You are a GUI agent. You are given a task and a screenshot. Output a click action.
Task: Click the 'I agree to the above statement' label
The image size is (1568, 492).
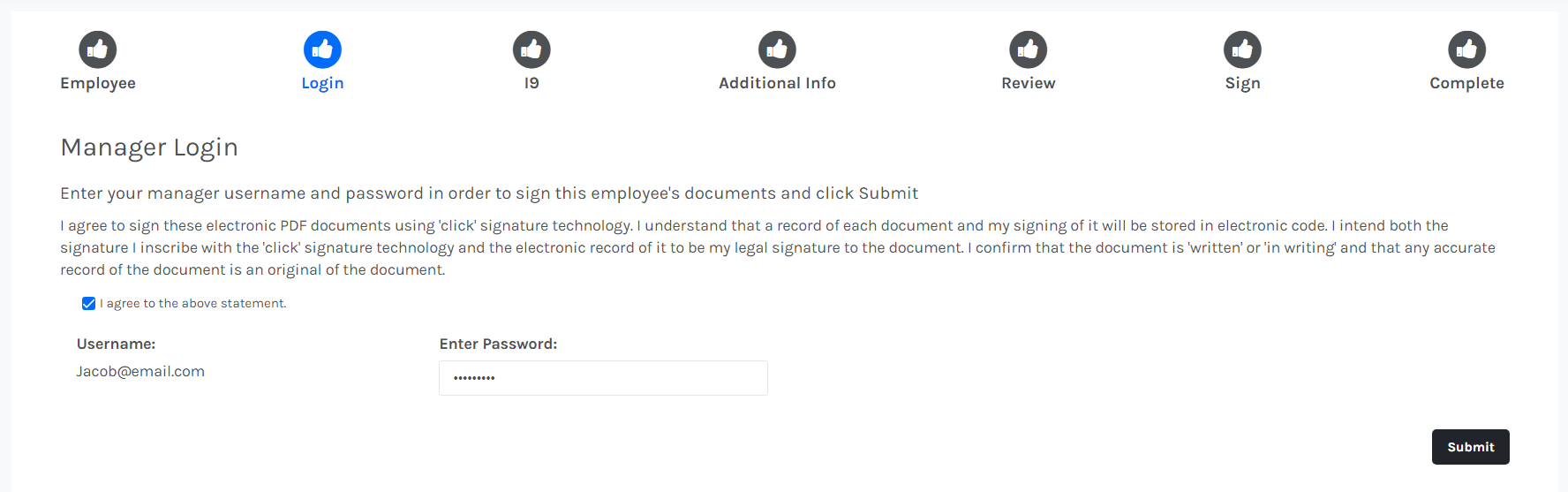pos(193,304)
